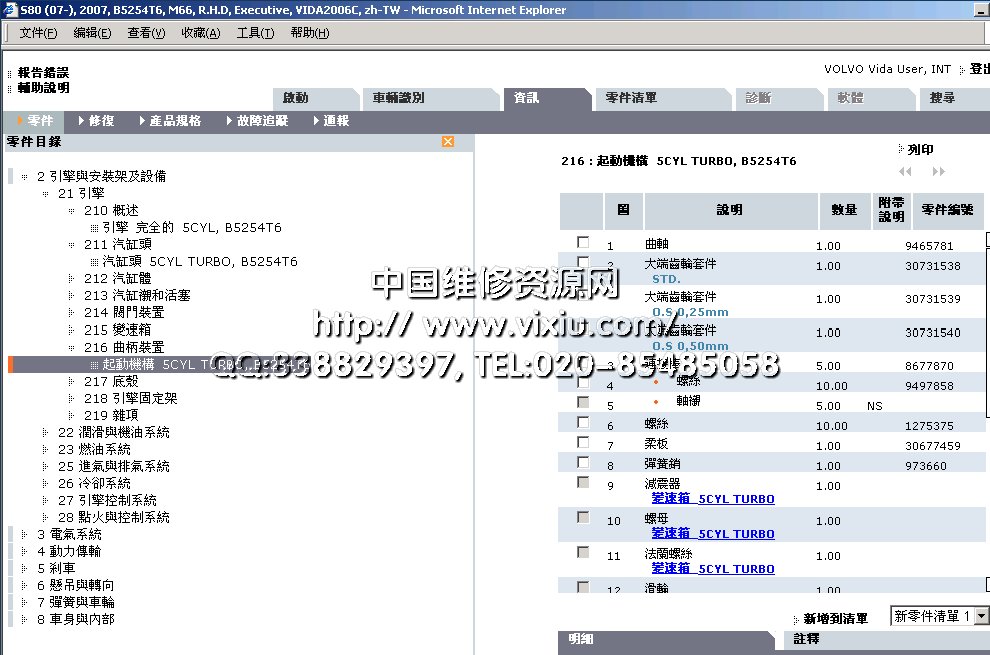This screenshot has height=655, width=990.
Task: Open 變速箱 5CYL TURBO link under 減震器
Action: pos(712,499)
